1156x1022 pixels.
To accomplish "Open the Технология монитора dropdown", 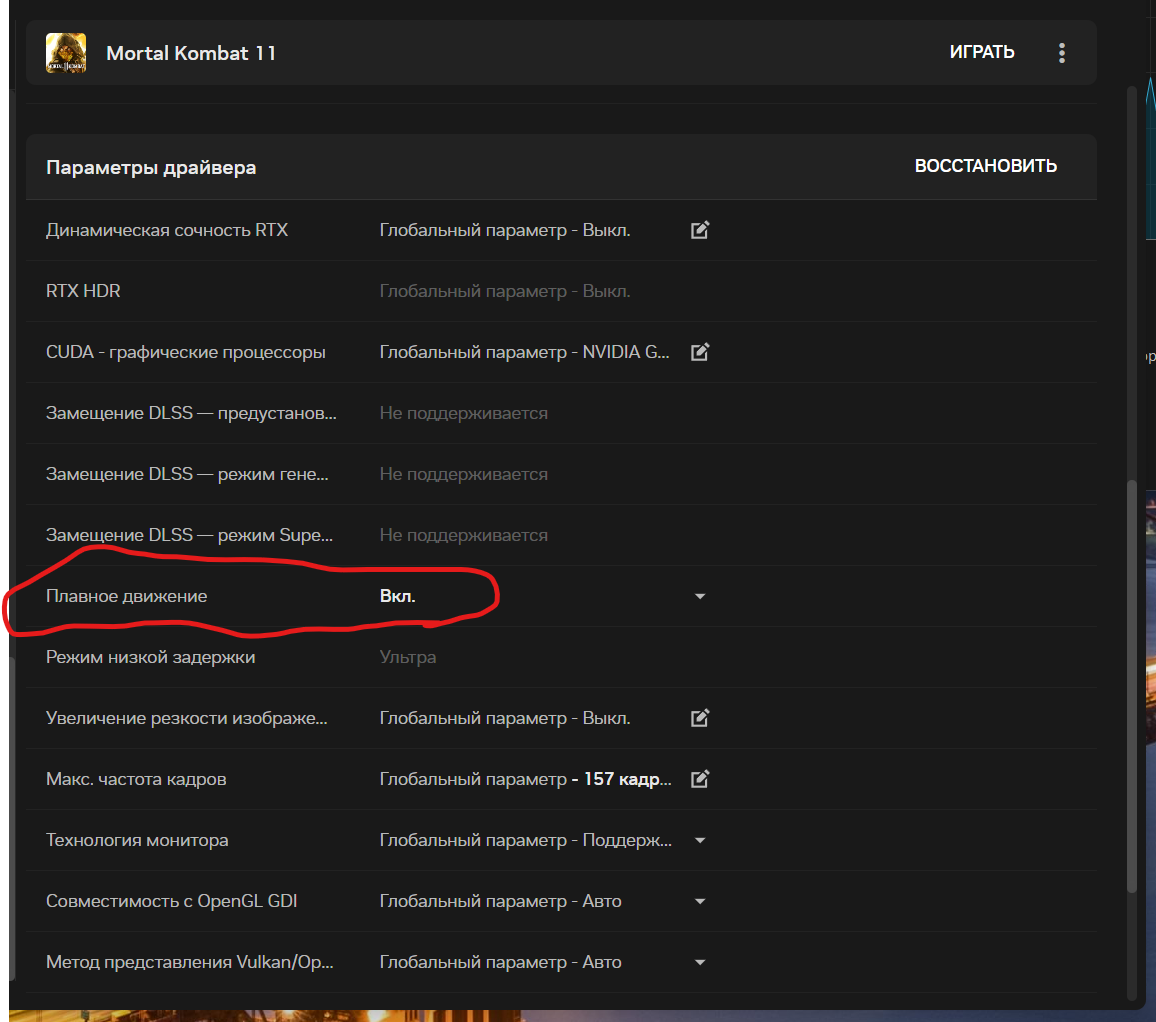I will tap(700, 840).
